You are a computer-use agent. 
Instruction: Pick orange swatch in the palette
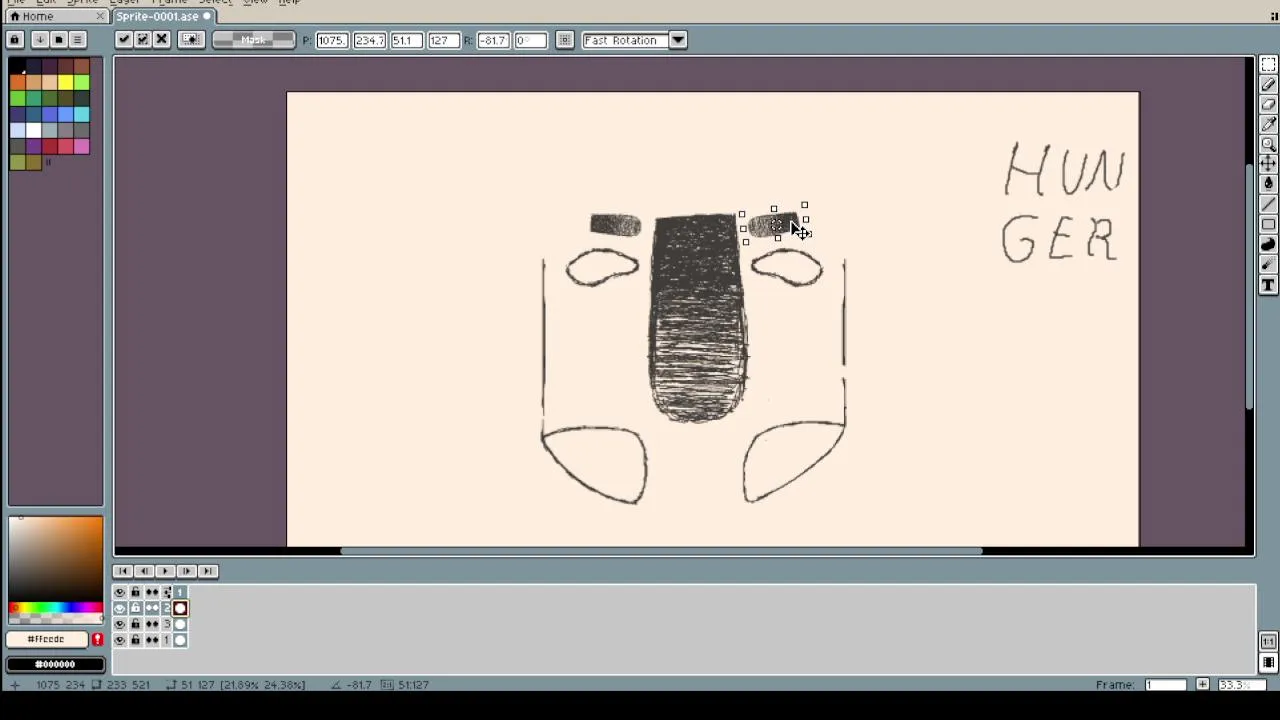coord(18,82)
